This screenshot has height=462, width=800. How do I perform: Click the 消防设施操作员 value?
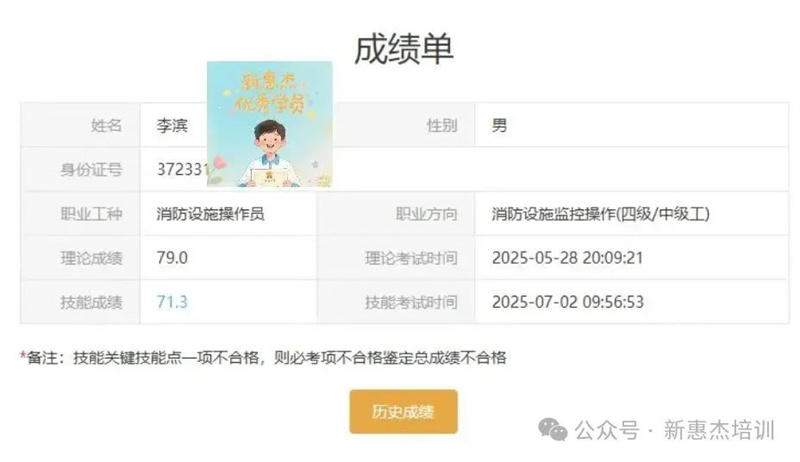pos(210,214)
